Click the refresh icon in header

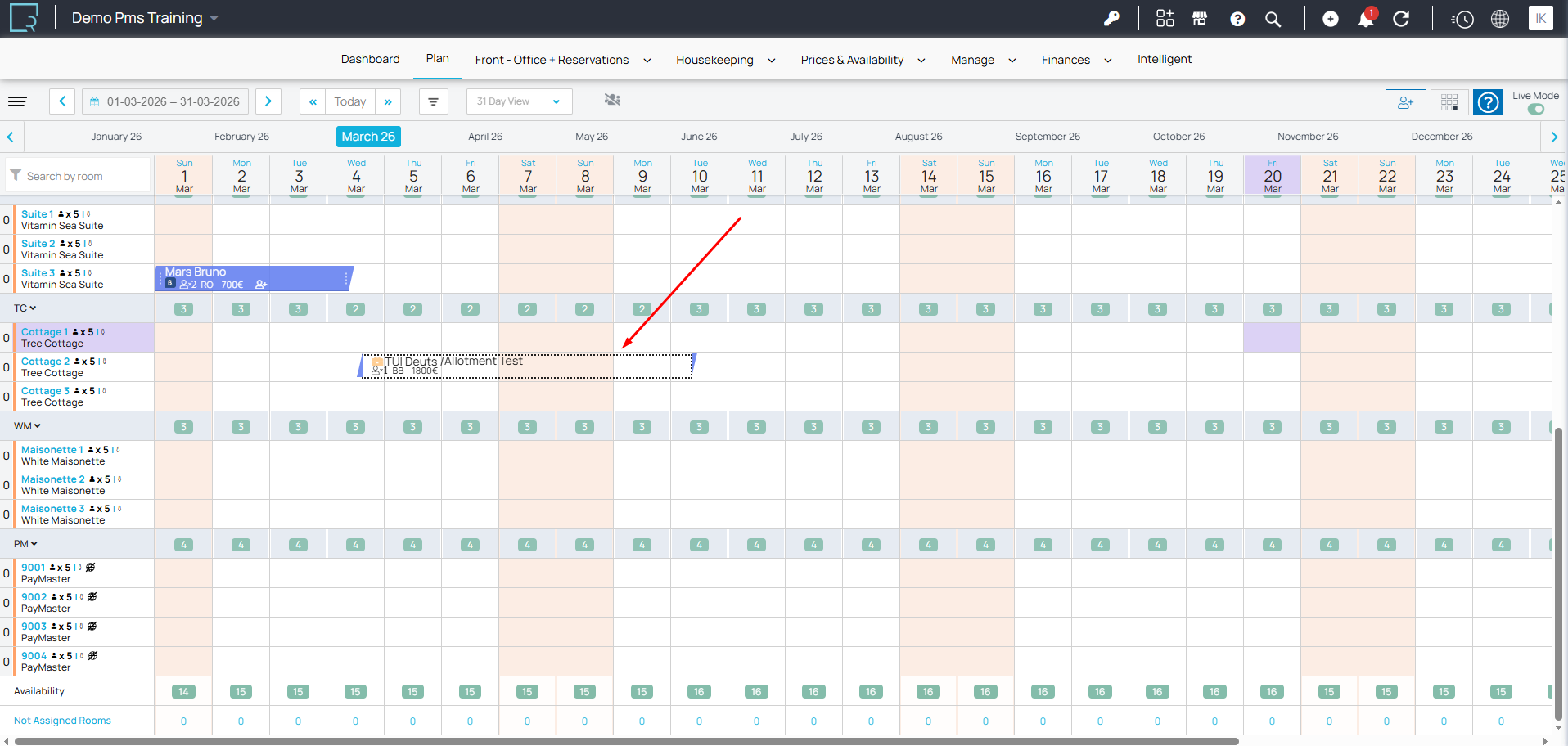pyautogui.click(x=1401, y=19)
